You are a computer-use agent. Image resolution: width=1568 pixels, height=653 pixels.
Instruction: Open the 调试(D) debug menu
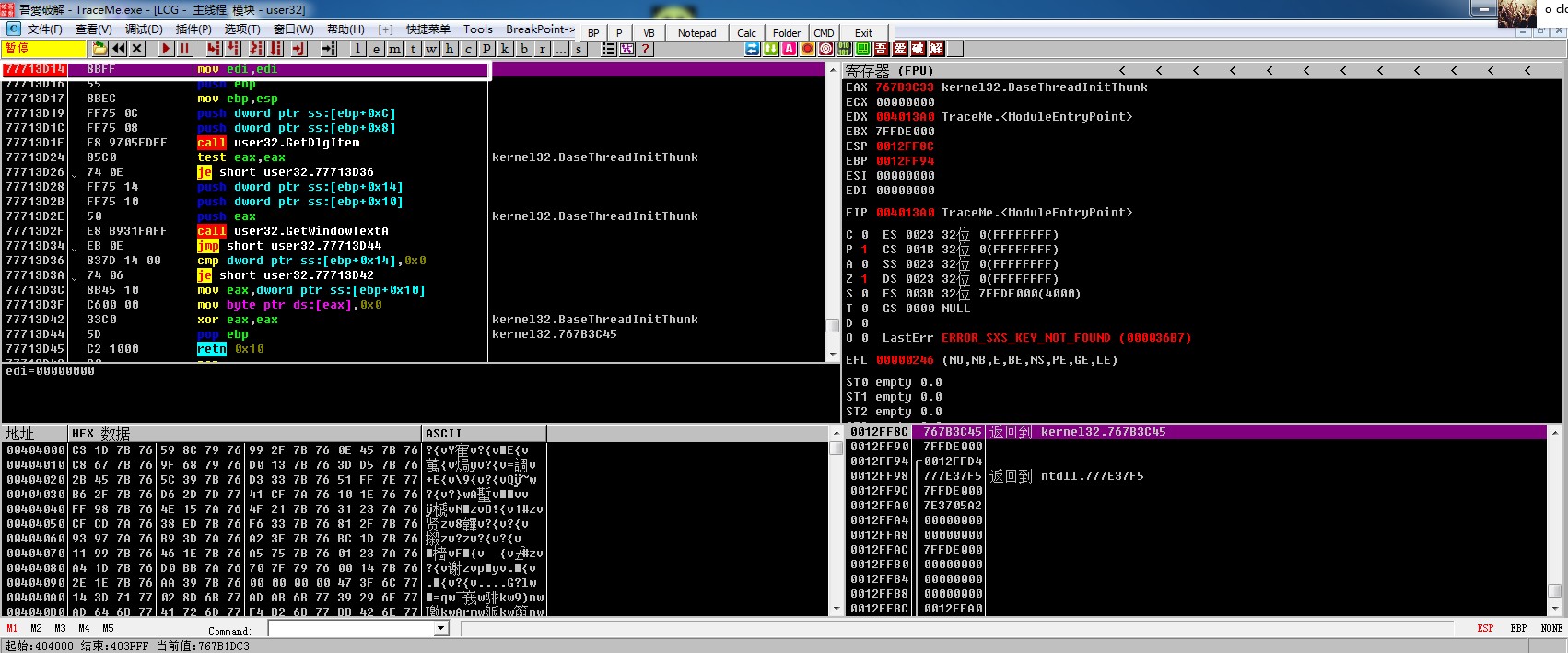tap(144, 29)
